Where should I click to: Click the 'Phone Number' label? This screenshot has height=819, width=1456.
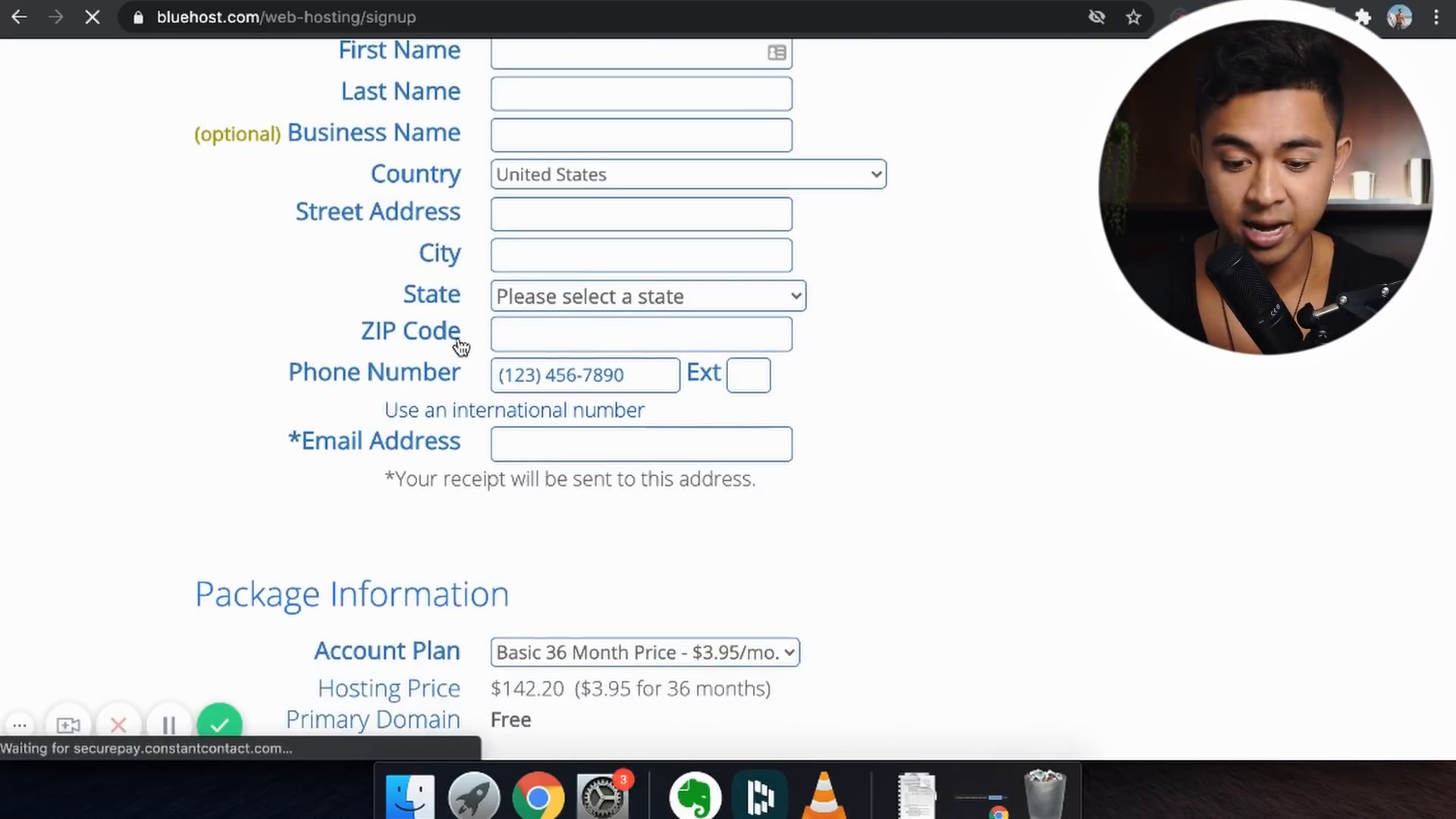pyautogui.click(x=374, y=372)
